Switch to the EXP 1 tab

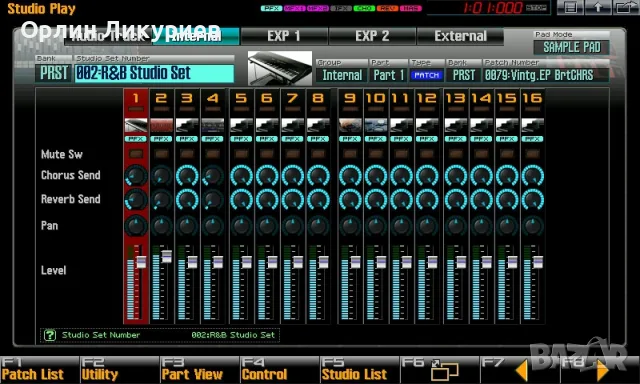click(x=284, y=36)
